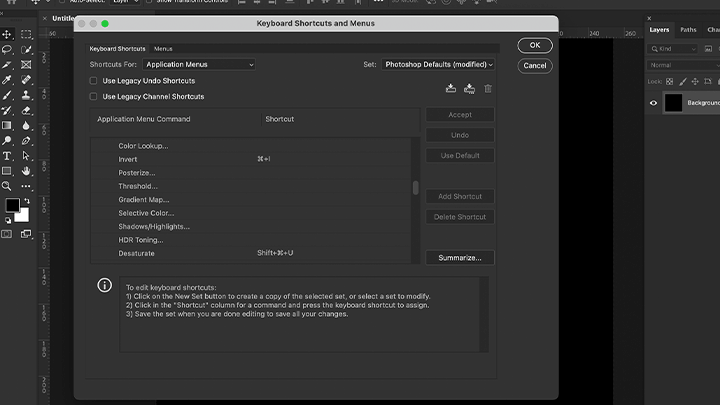Image resolution: width=720 pixels, height=405 pixels.
Task: Select the Rectangle shape tool
Action: coord(7,171)
